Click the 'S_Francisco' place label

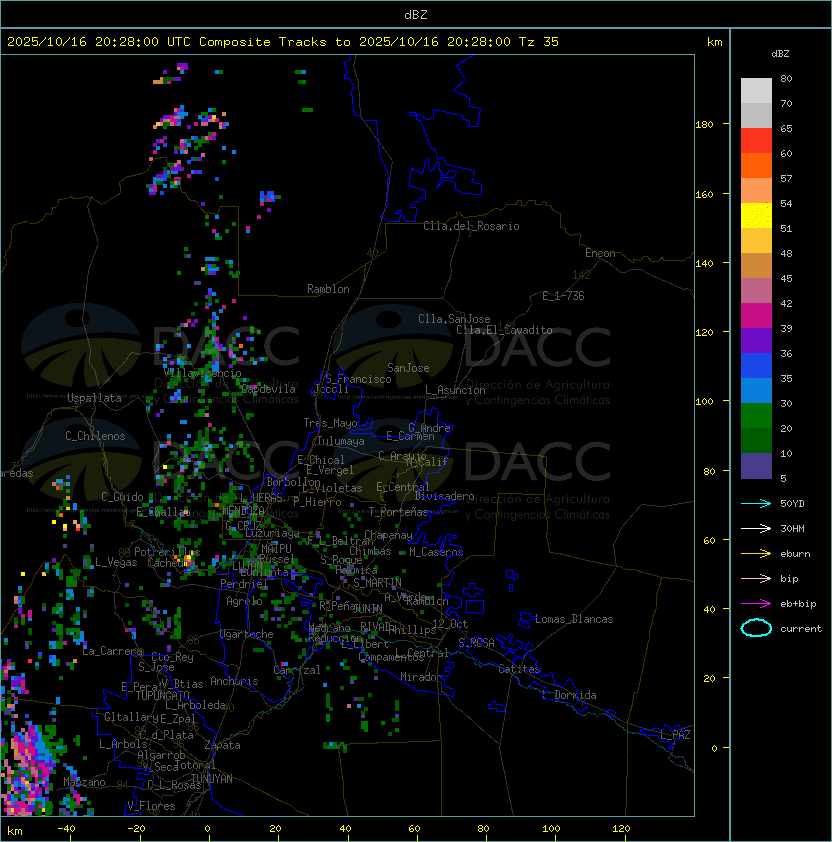tap(358, 379)
